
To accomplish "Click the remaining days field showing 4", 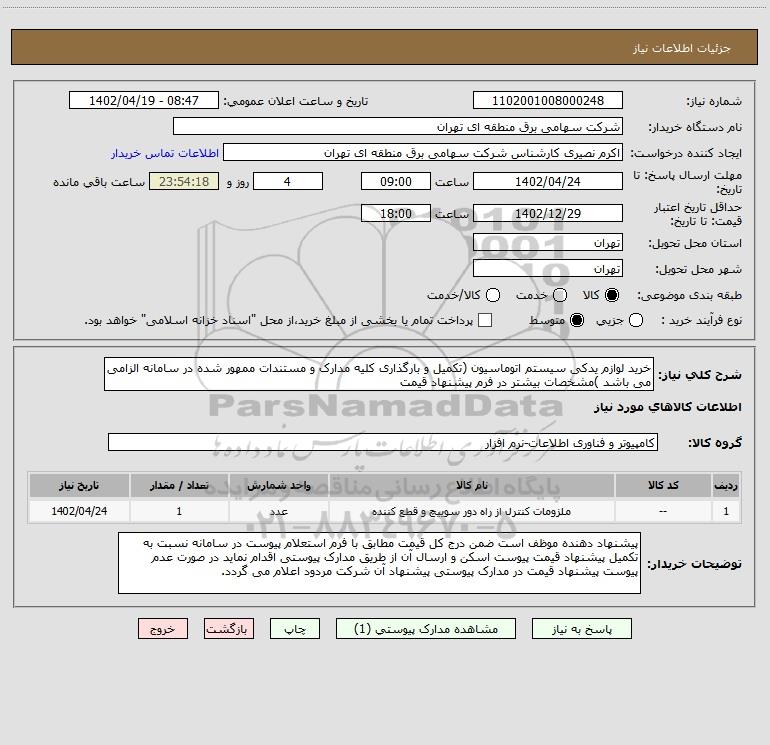I will pos(288,181).
